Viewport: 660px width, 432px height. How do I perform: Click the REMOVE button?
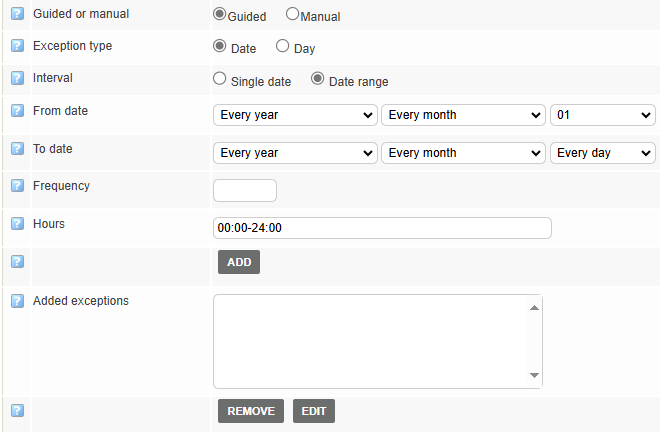coord(251,411)
